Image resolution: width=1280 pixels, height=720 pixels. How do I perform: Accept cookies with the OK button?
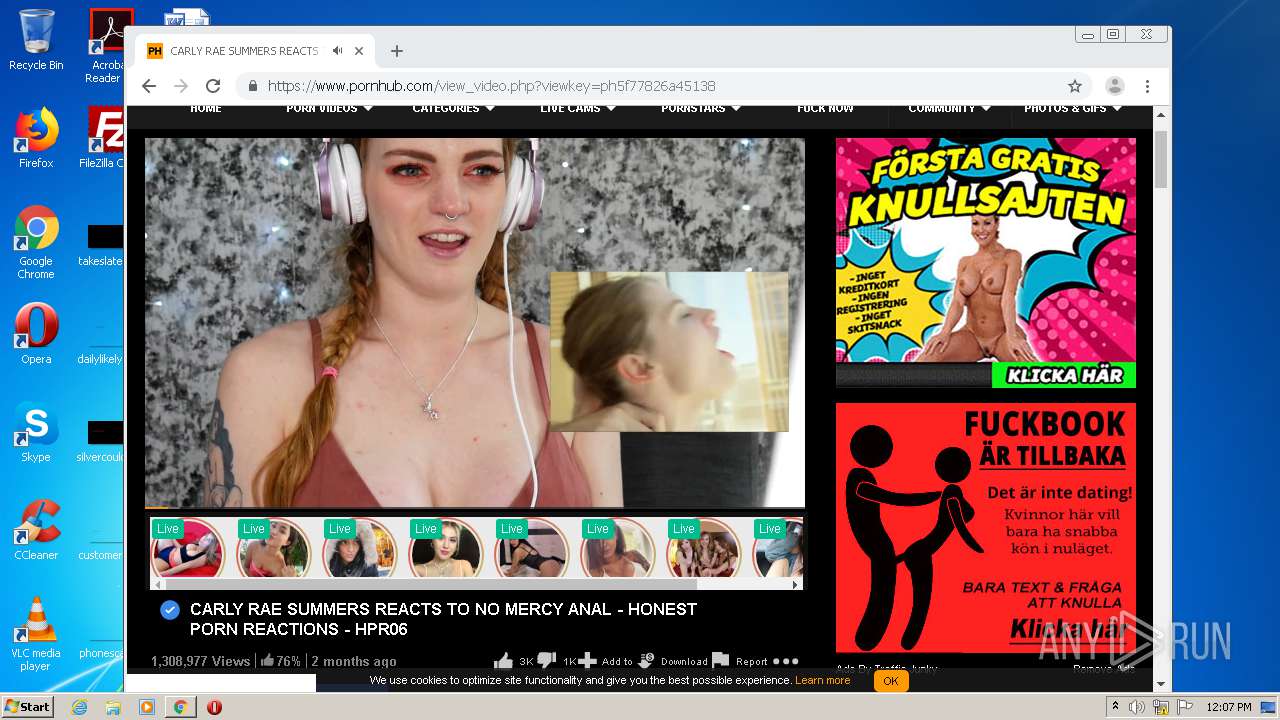click(x=890, y=681)
